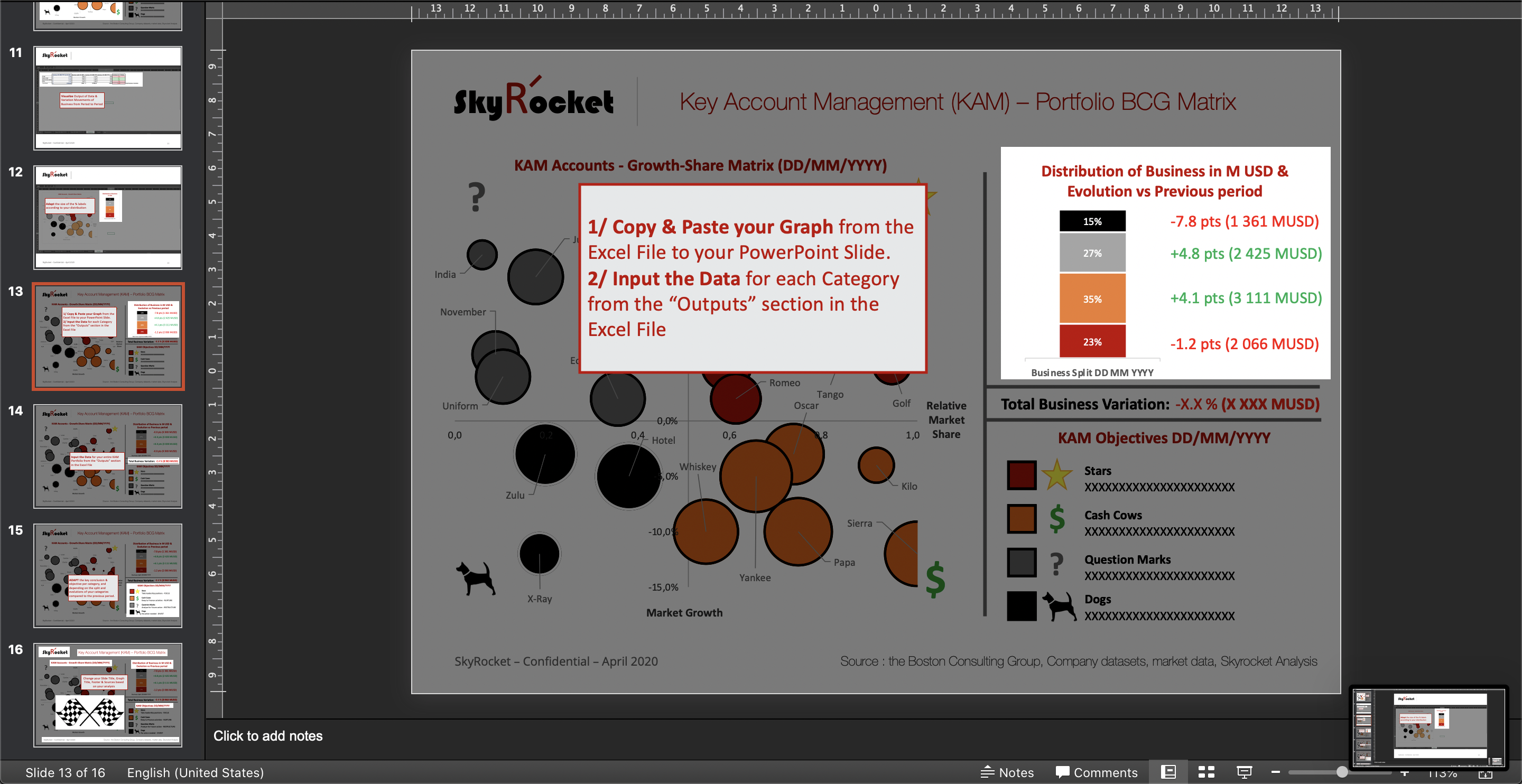
Task: Select the Zulu label in the chart
Action: 515,495
